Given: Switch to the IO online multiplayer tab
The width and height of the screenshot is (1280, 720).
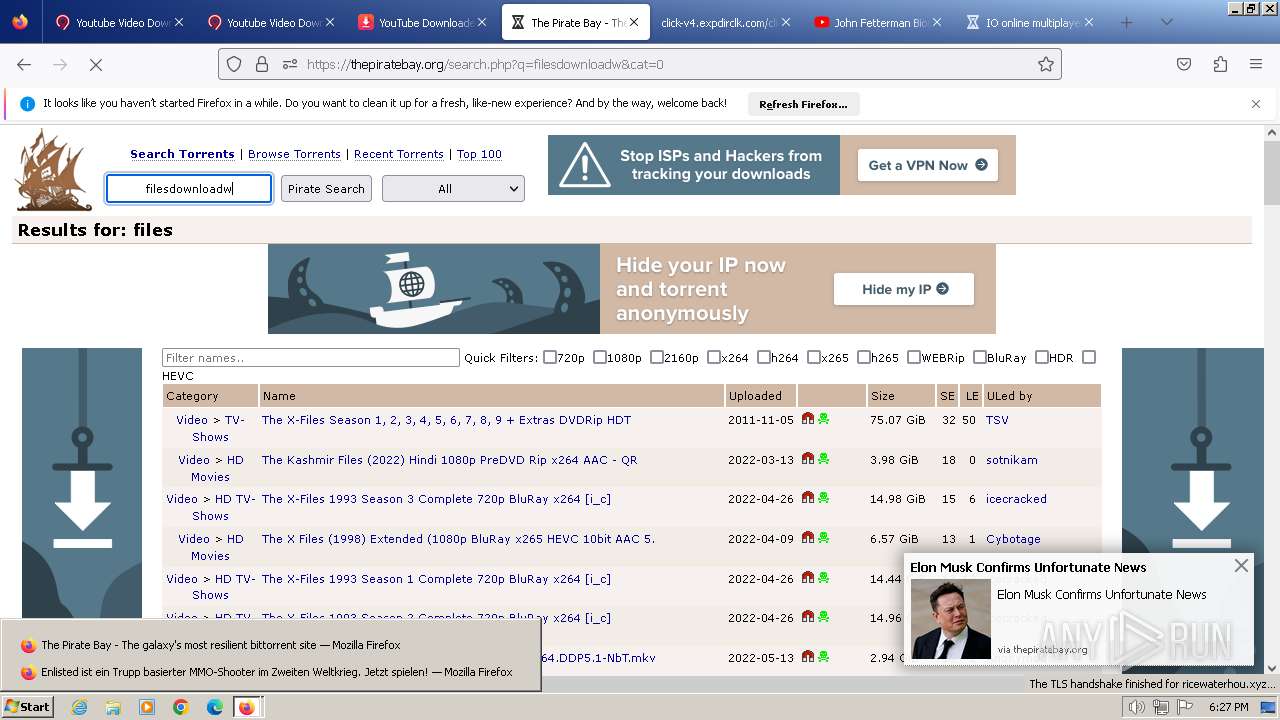Looking at the screenshot, I should pyautogui.click(x=1028, y=22).
